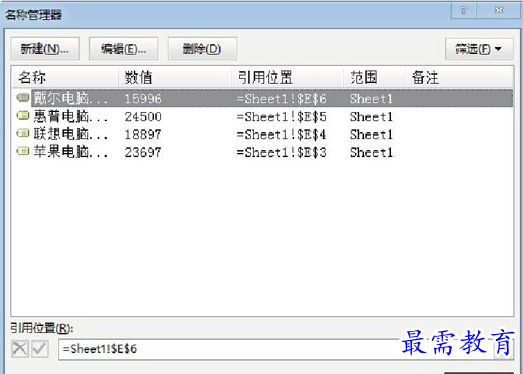523x374 pixels.
Task: Click the 删除(D) button
Action: (202, 49)
